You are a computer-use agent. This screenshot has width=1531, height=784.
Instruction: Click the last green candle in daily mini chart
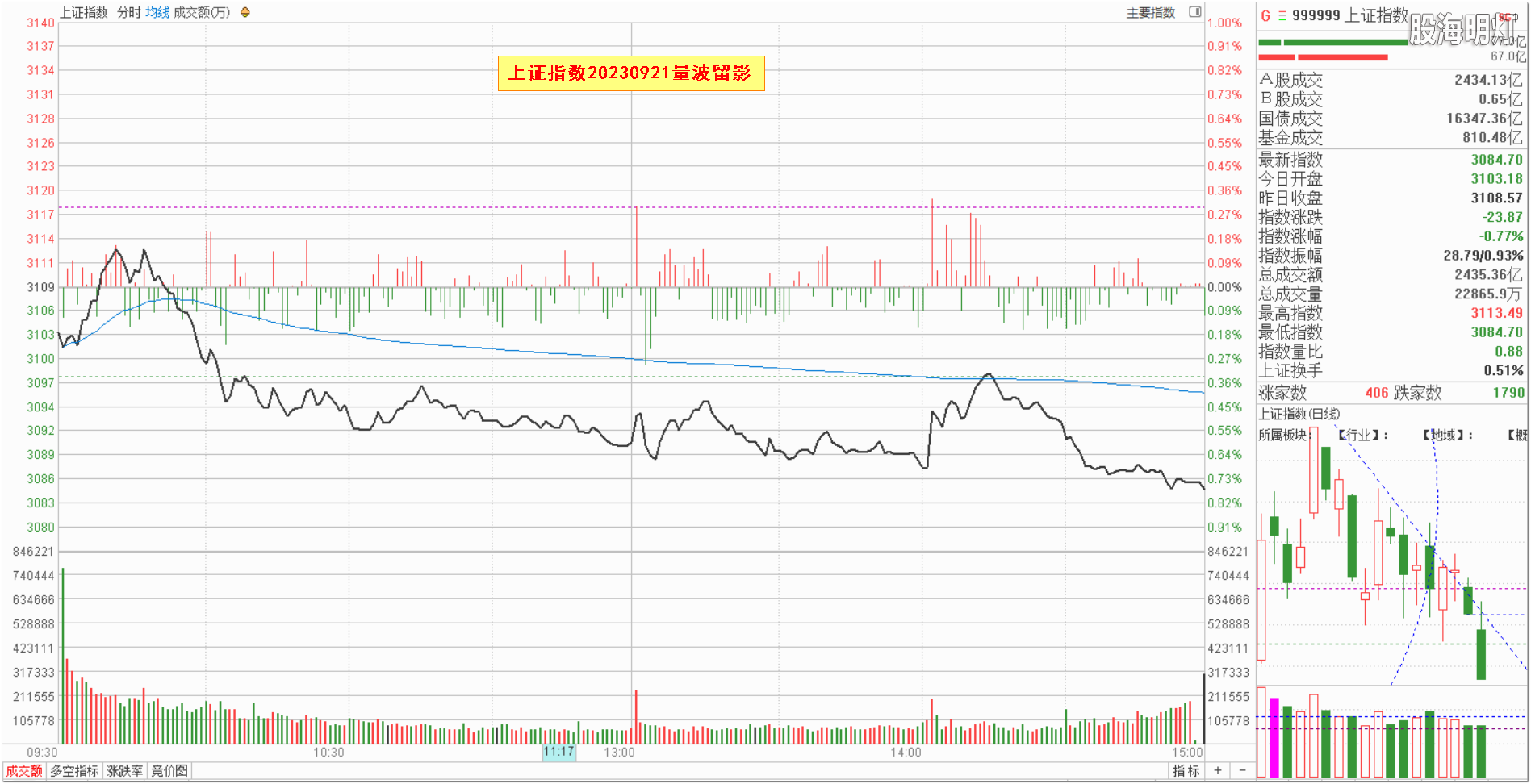(1481, 654)
